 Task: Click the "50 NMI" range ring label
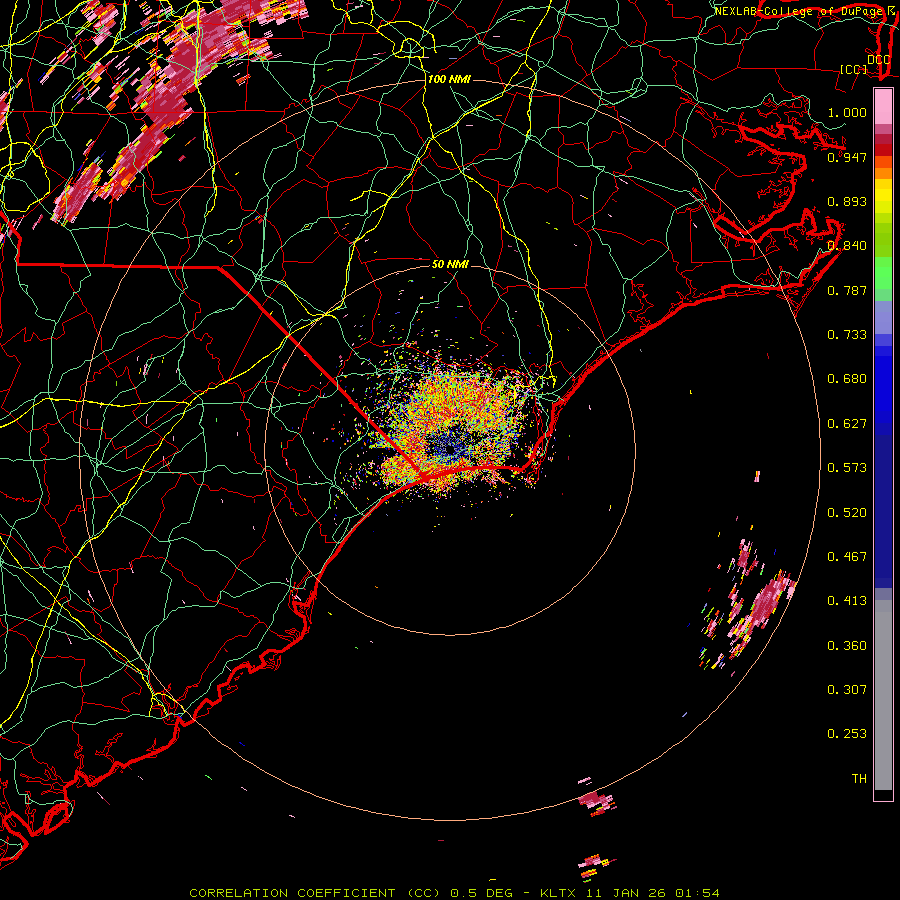450,264
